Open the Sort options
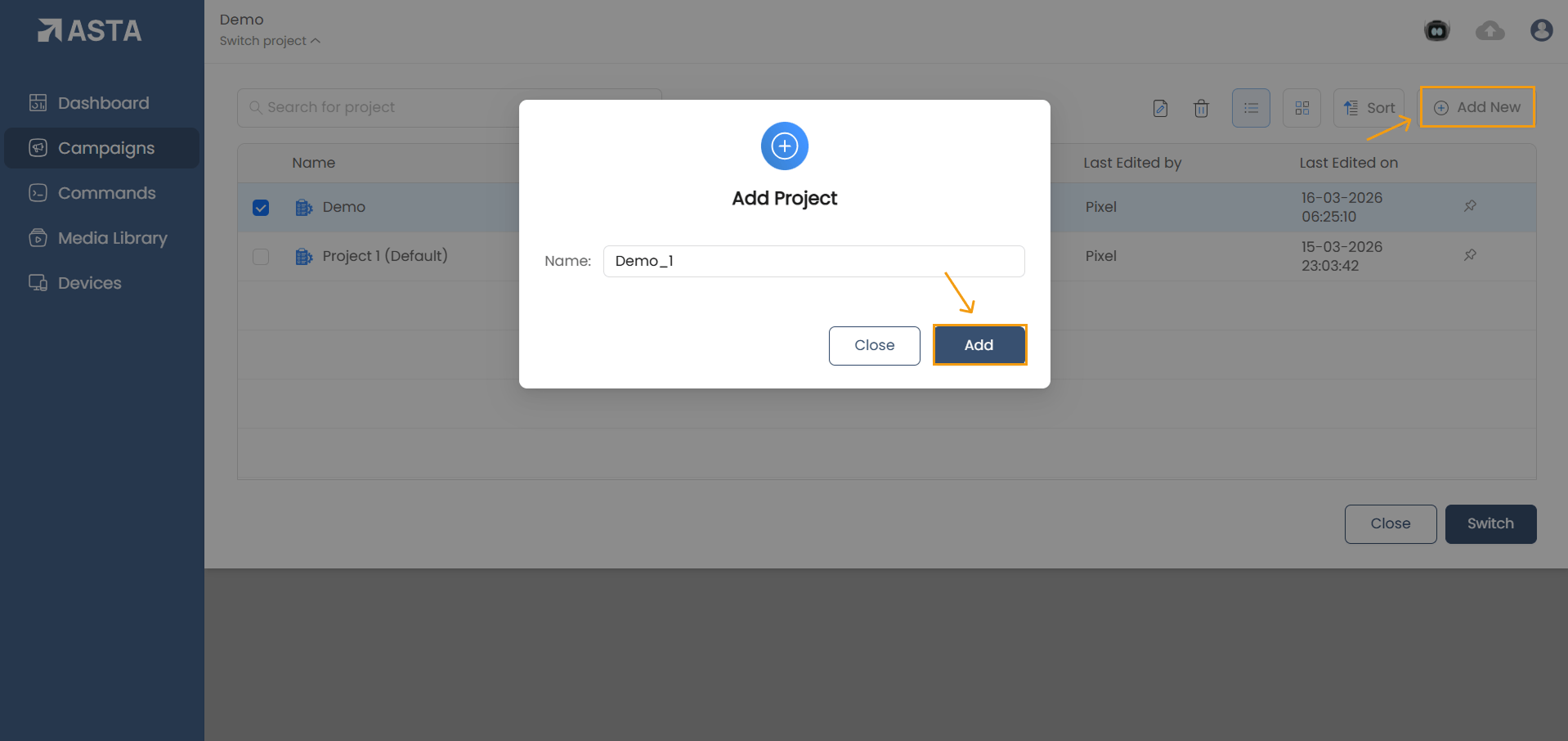Screen dimensions: 1568x741 coord(1369,108)
